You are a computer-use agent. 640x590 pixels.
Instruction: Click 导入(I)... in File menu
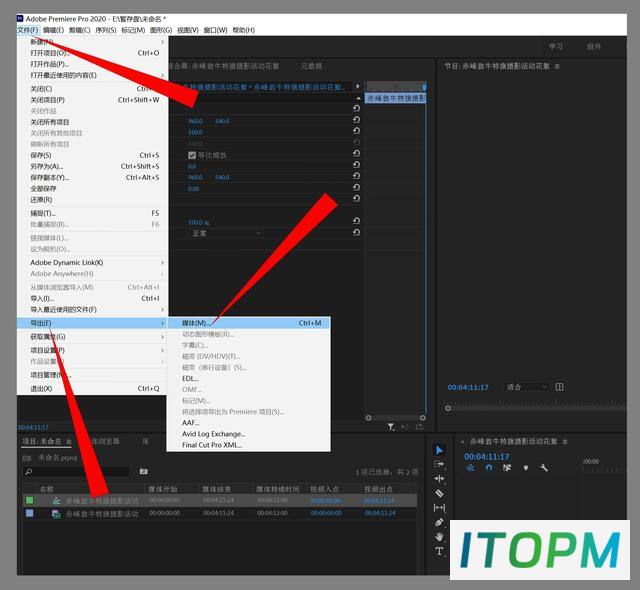point(92,299)
